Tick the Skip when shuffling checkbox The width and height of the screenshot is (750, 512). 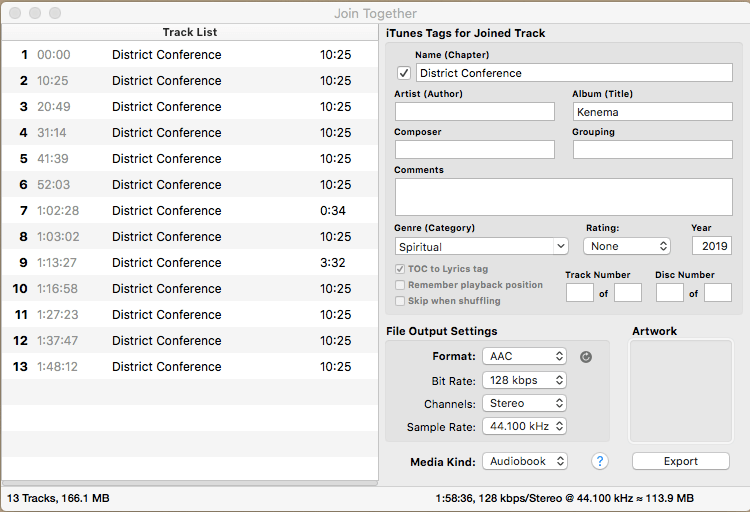[400, 301]
